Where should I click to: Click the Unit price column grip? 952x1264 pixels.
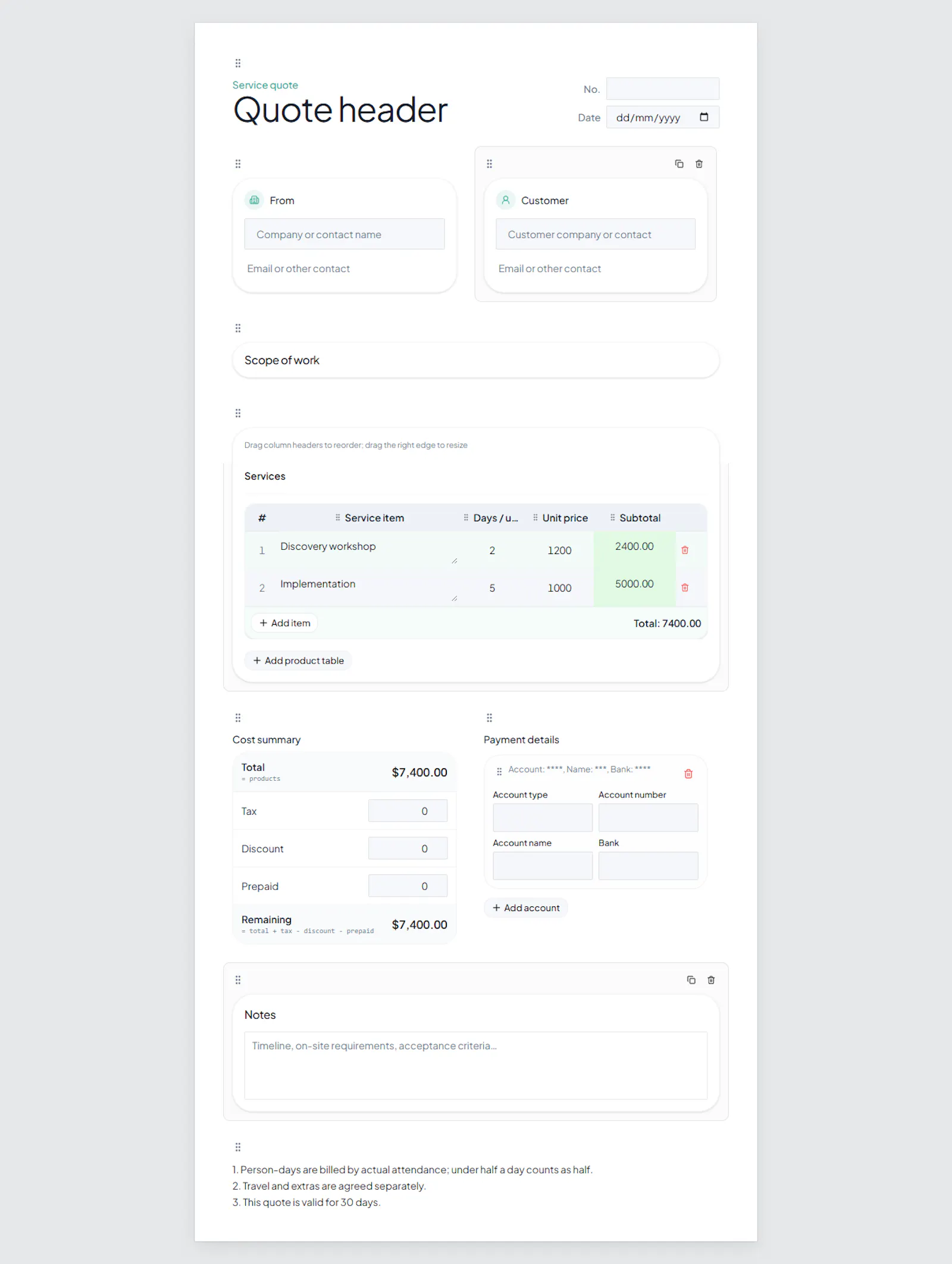pyautogui.click(x=535, y=517)
